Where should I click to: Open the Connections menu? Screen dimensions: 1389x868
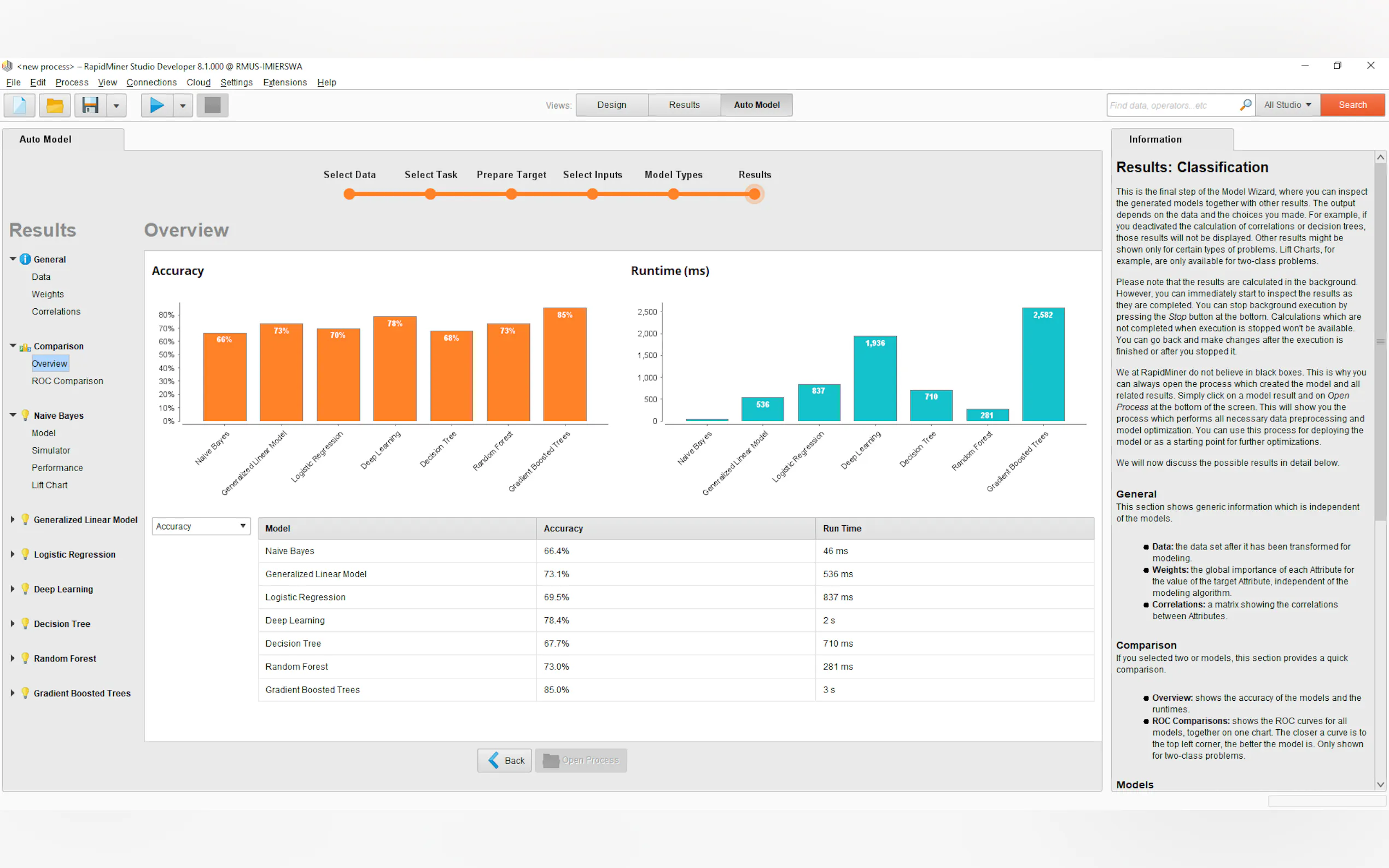(x=151, y=82)
